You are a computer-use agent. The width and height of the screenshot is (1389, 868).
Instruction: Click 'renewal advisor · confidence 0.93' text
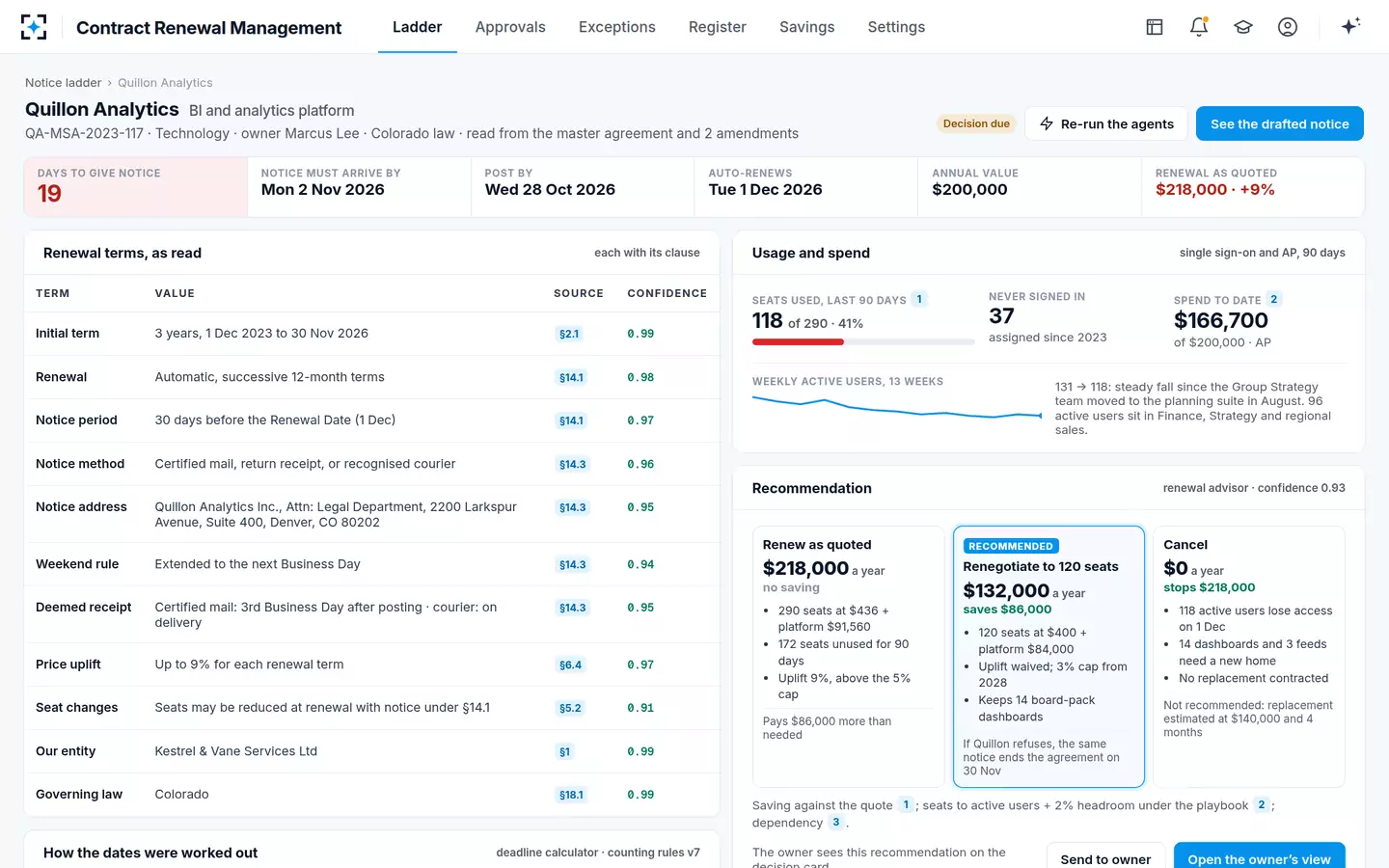1254,488
